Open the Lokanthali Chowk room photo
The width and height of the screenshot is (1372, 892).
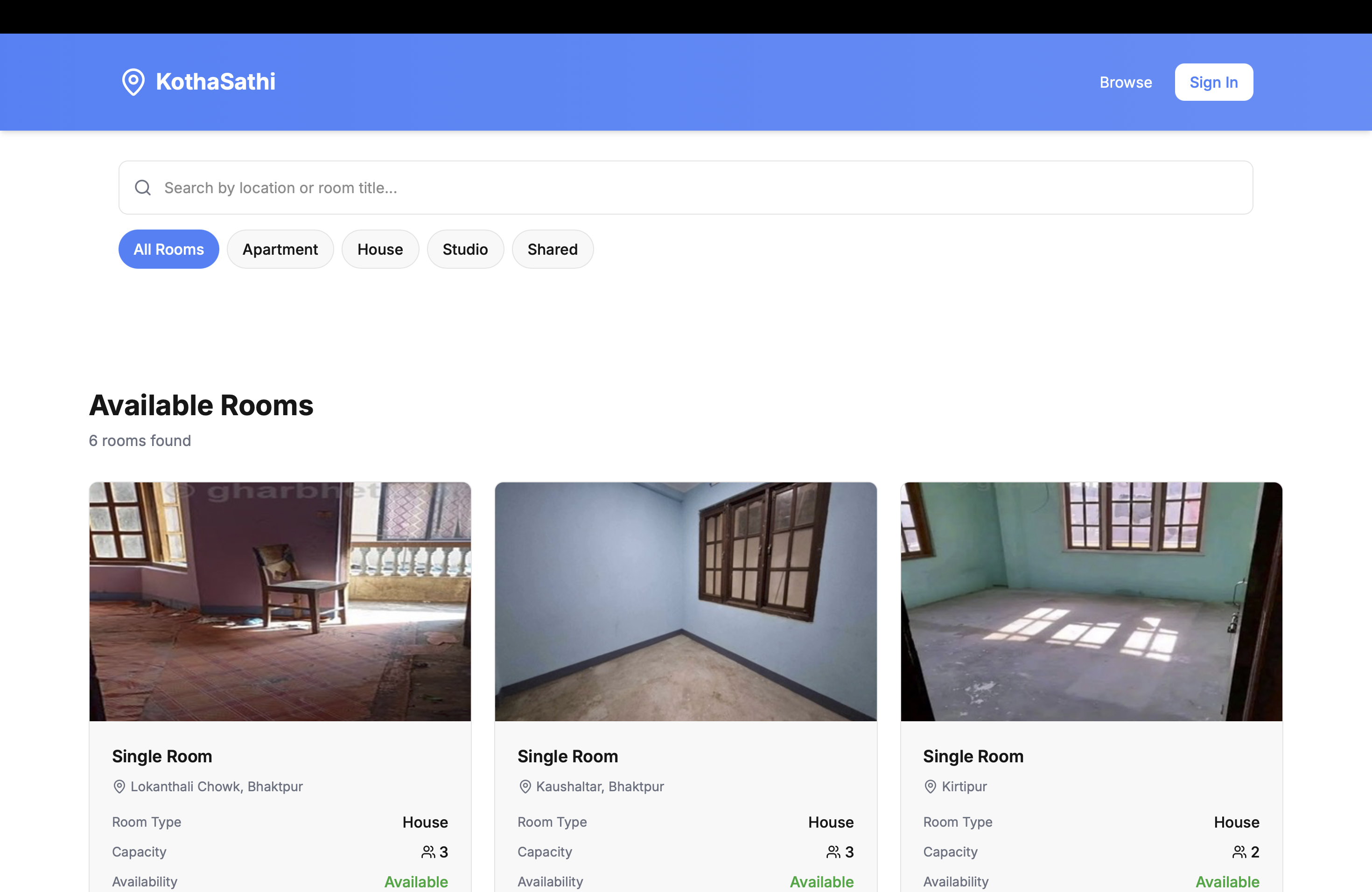tap(280, 601)
